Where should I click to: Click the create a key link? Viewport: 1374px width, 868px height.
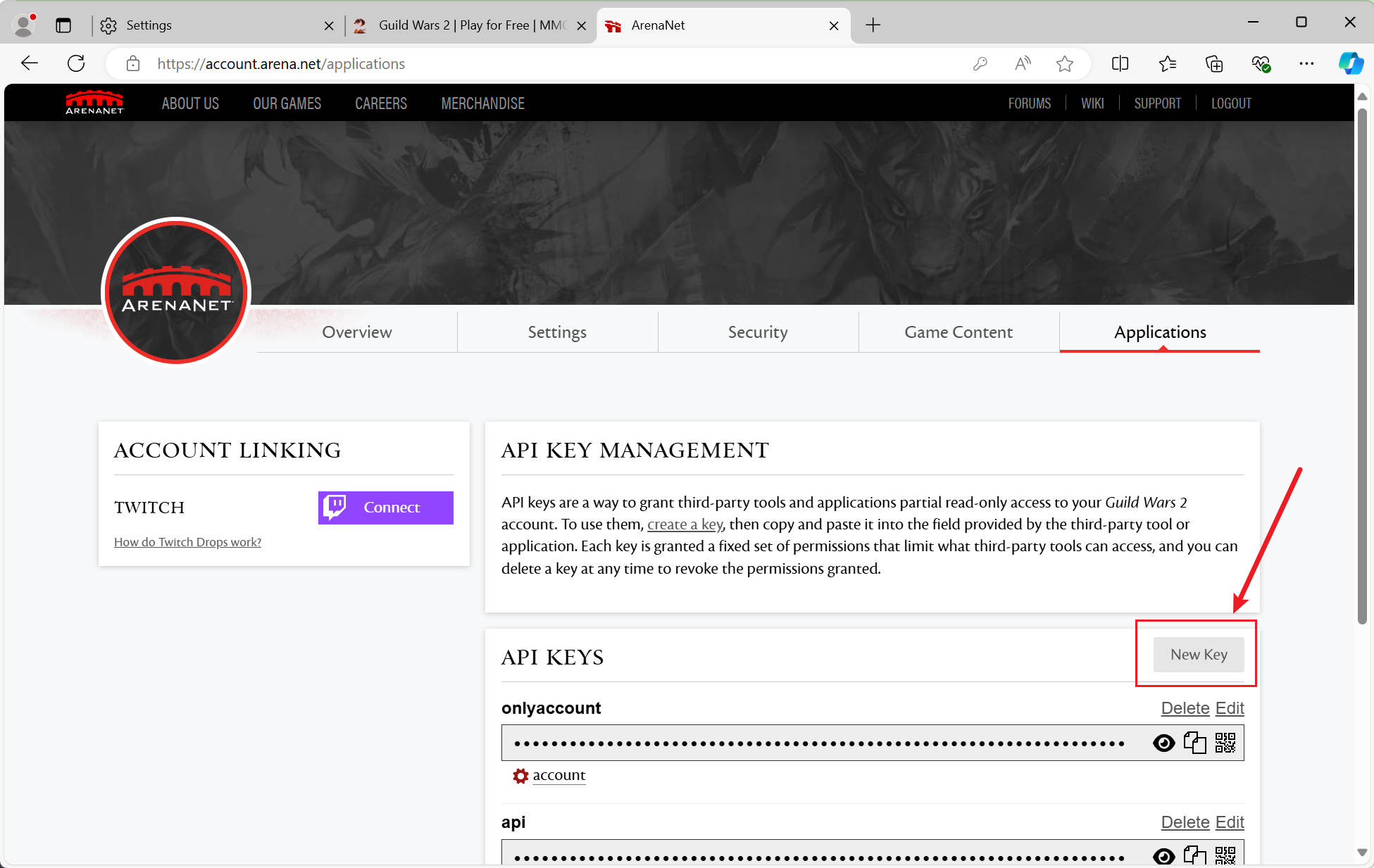pos(685,524)
